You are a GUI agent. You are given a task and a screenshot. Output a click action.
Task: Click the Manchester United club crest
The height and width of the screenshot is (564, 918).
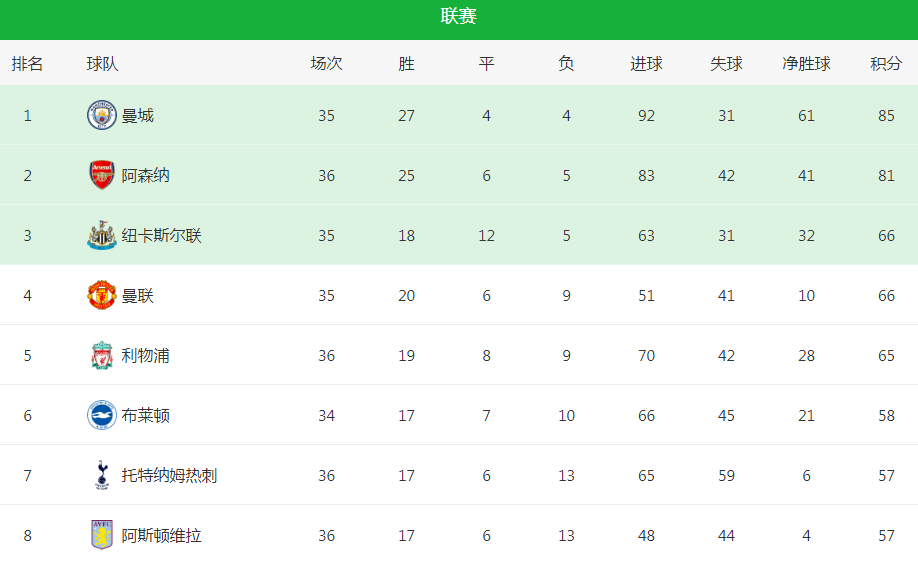[x=102, y=295]
